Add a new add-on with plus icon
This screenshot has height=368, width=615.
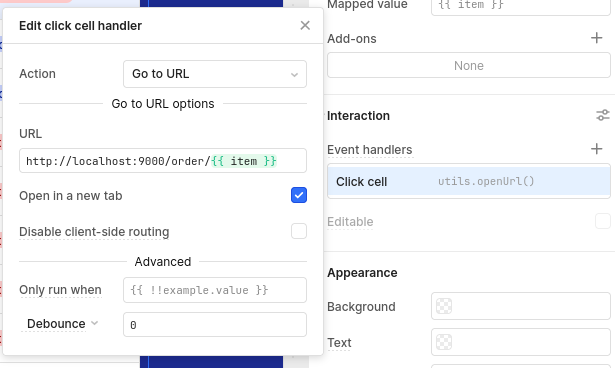pos(596,38)
